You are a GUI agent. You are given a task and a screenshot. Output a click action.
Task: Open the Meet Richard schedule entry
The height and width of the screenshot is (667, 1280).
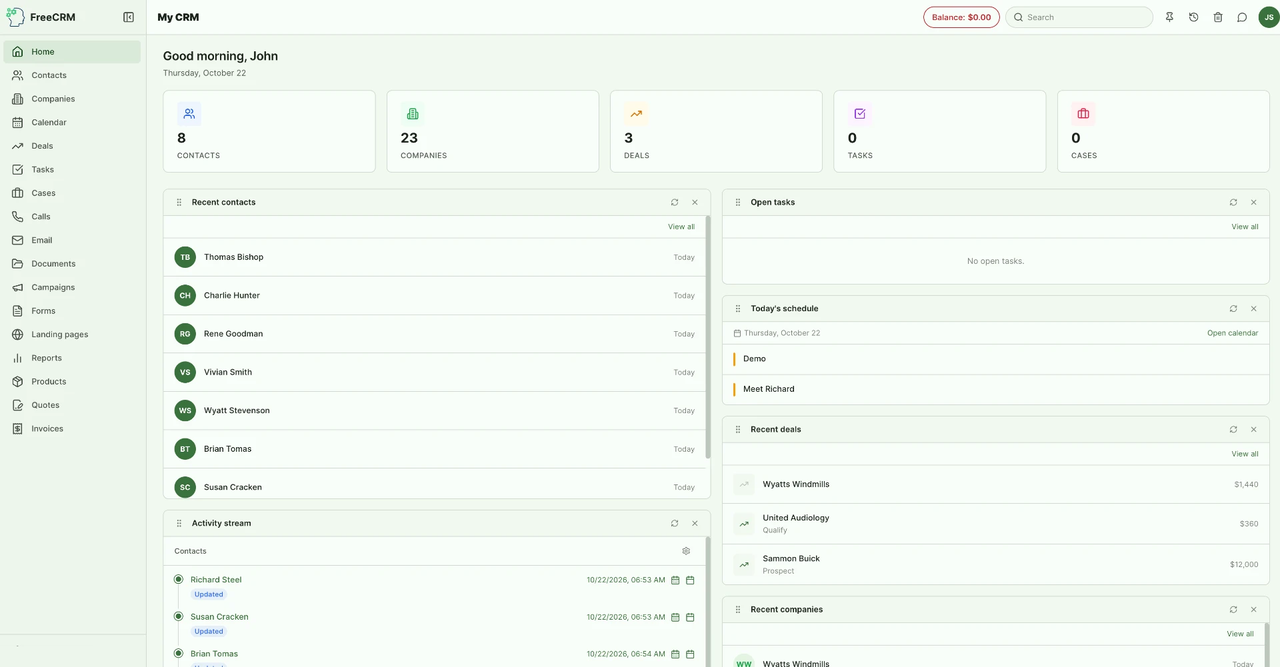[996, 389]
